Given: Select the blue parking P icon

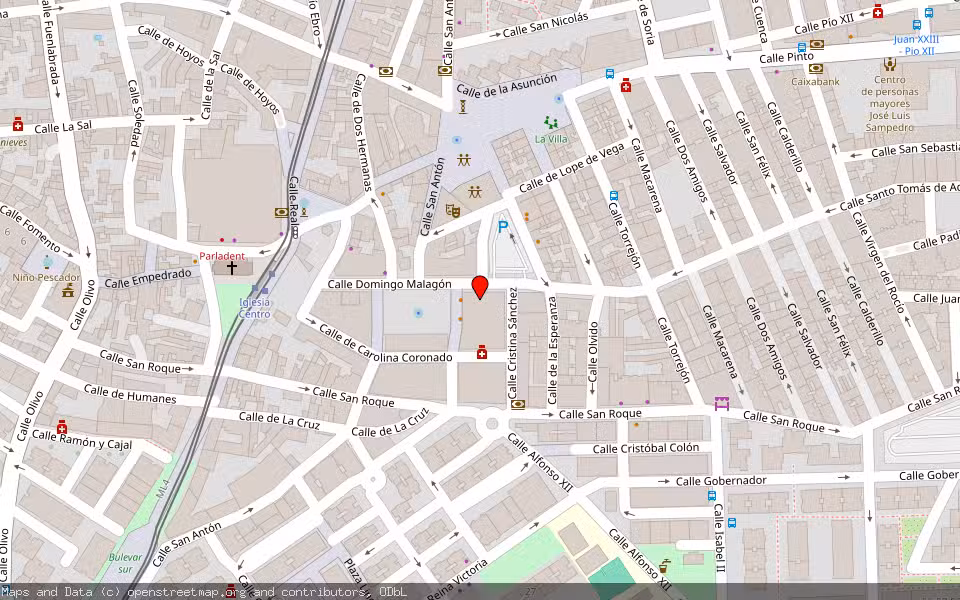Looking at the screenshot, I should tap(503, 227).
